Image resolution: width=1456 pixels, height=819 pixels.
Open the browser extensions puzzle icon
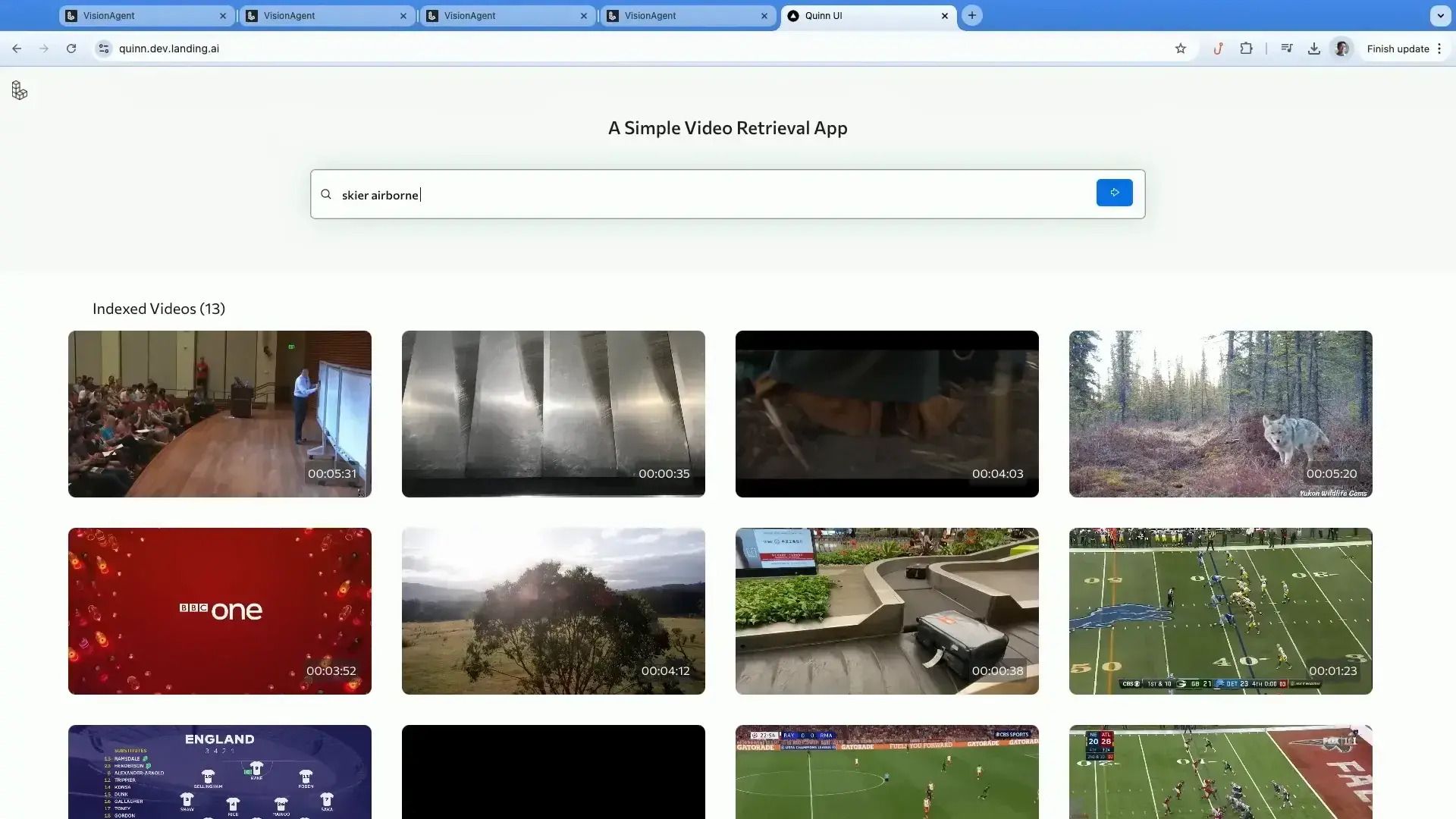(x=1246, y=49)
